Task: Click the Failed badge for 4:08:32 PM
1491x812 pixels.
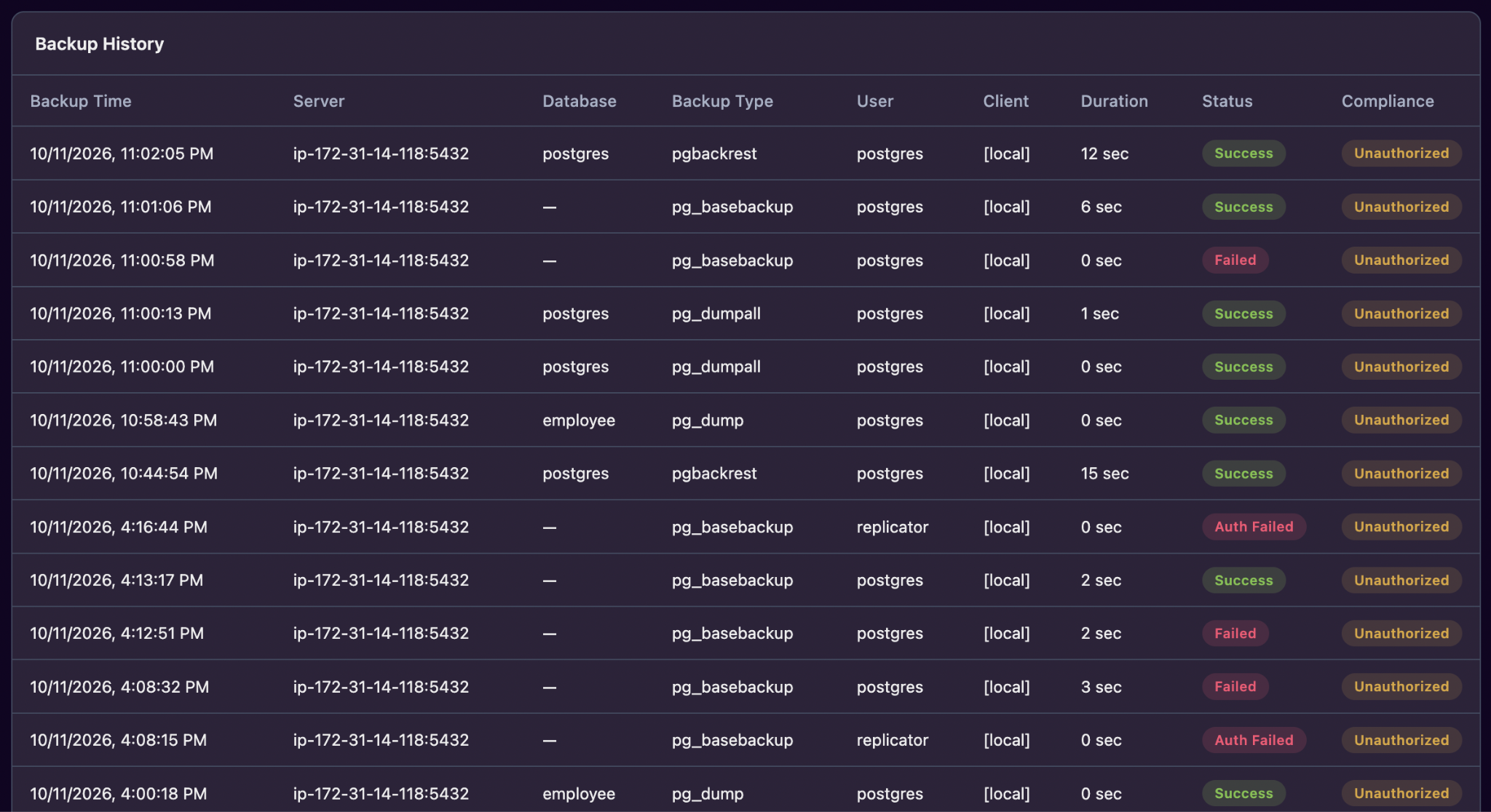Action: click(x=1235, y=687)
